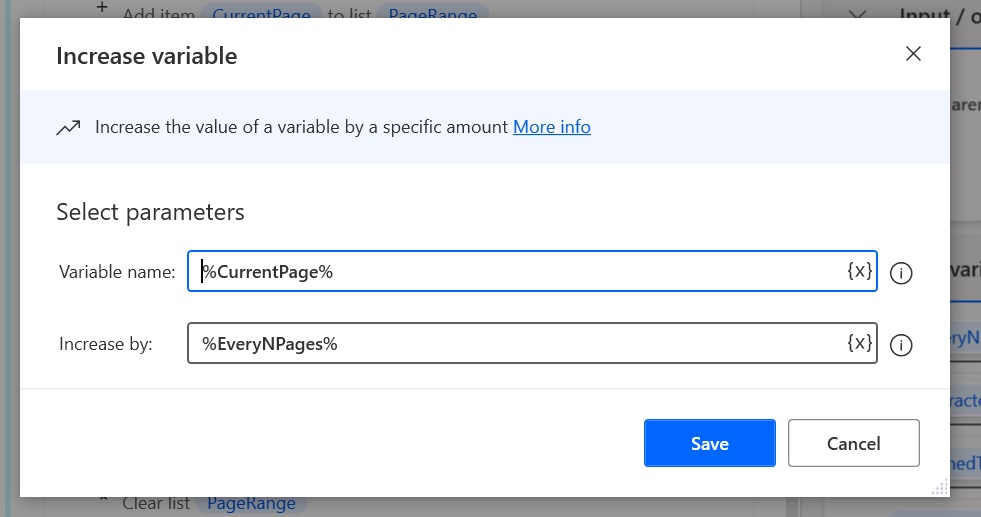Click the increase trend arrow icon

point(68,127)
